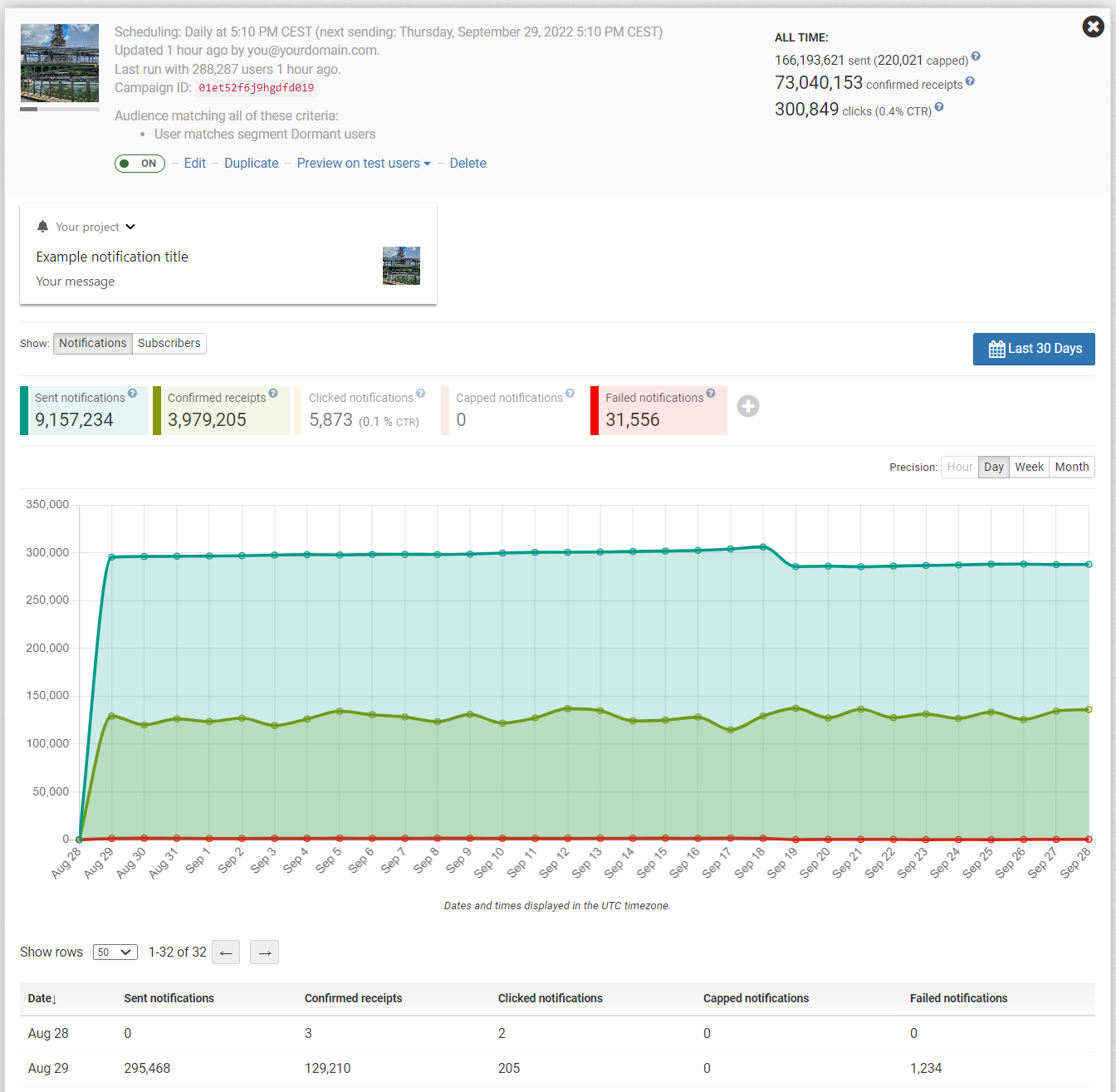Open Last 30 Days date range picker

pyautogui.click(x=1034, y=349)
